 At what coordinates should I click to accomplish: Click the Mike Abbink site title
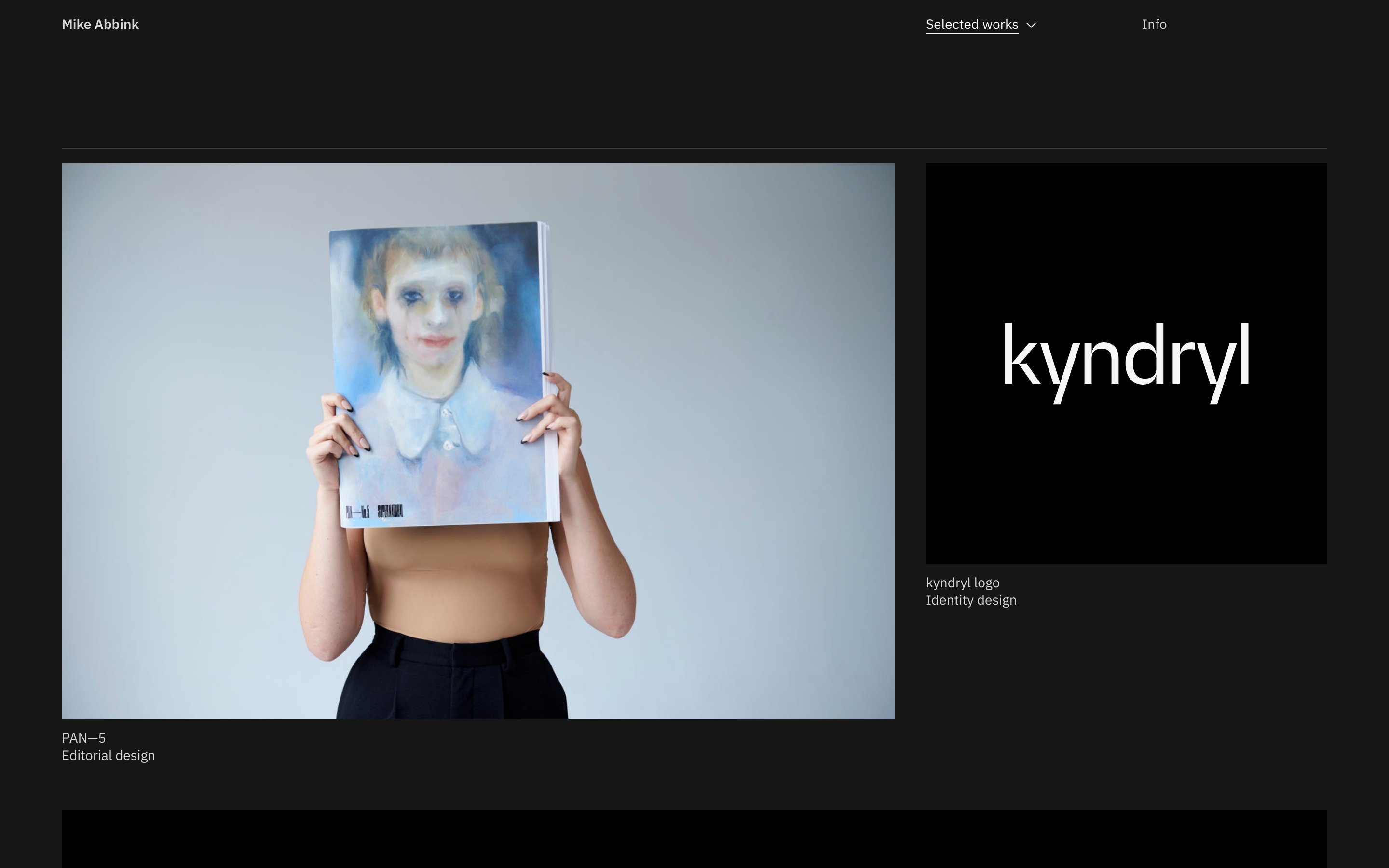[x=100, y=24]
